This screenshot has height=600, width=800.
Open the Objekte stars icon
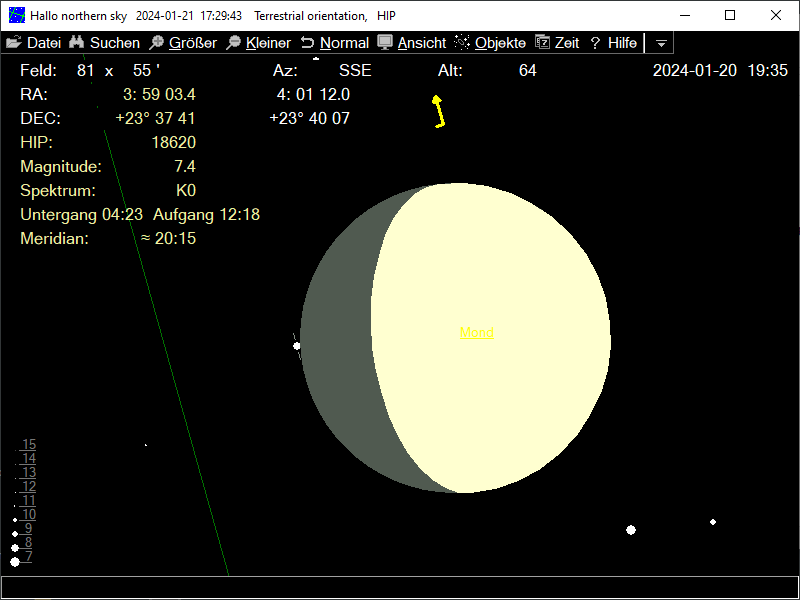[x=462, y=43]
